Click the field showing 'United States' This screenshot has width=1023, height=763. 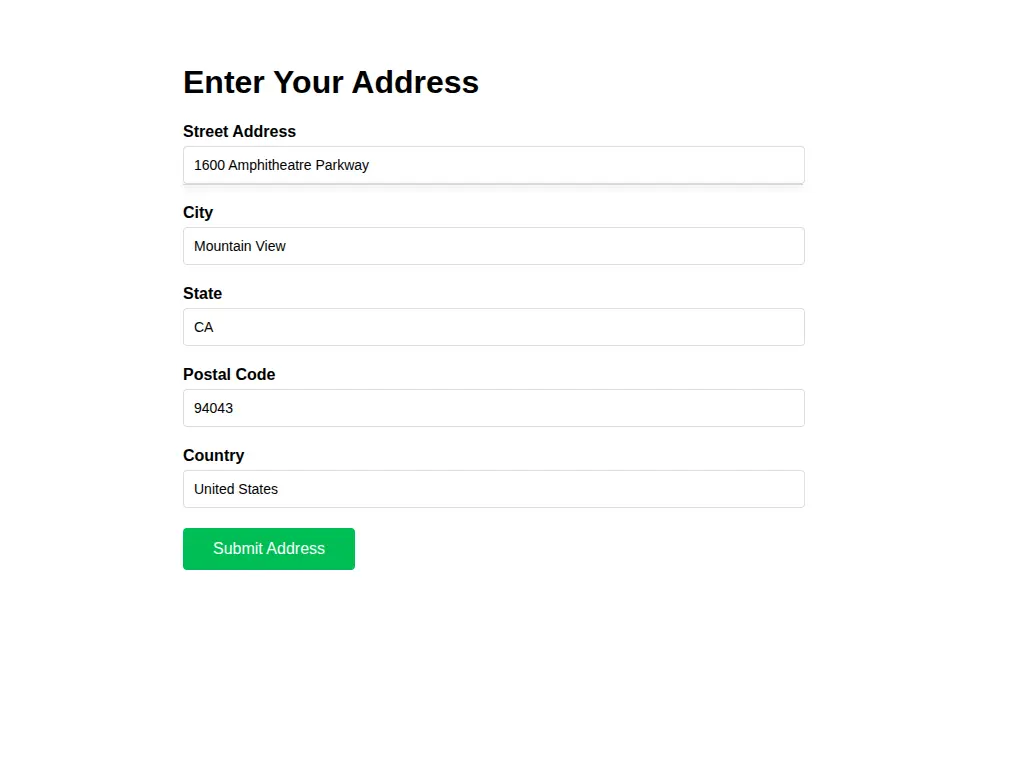[235, 489]
